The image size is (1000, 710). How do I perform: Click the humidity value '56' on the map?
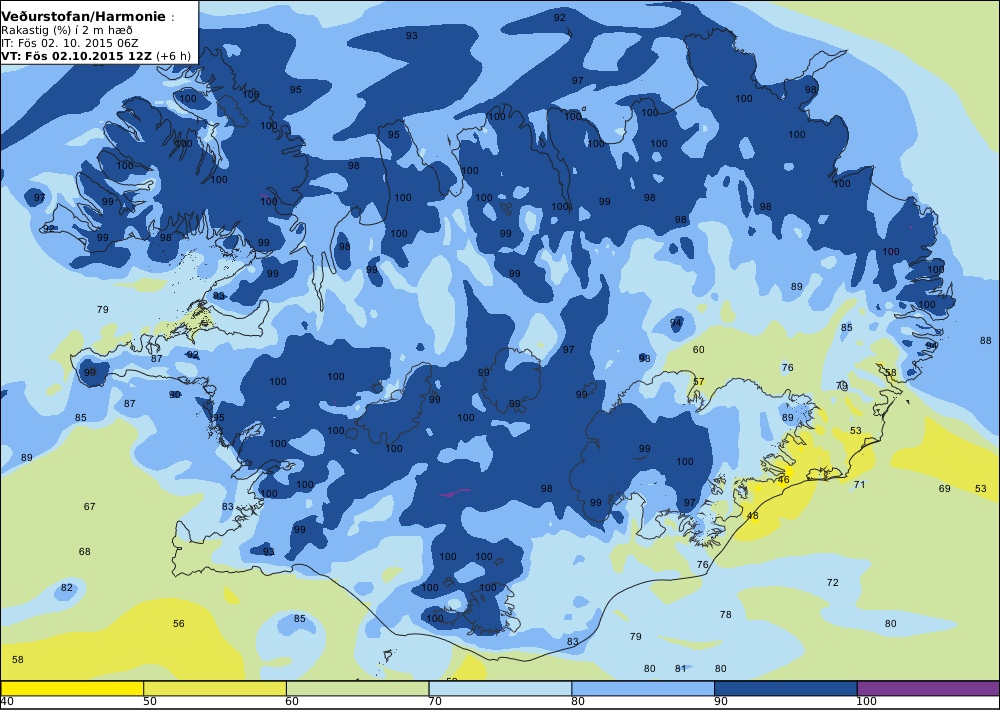coord(179,623)
